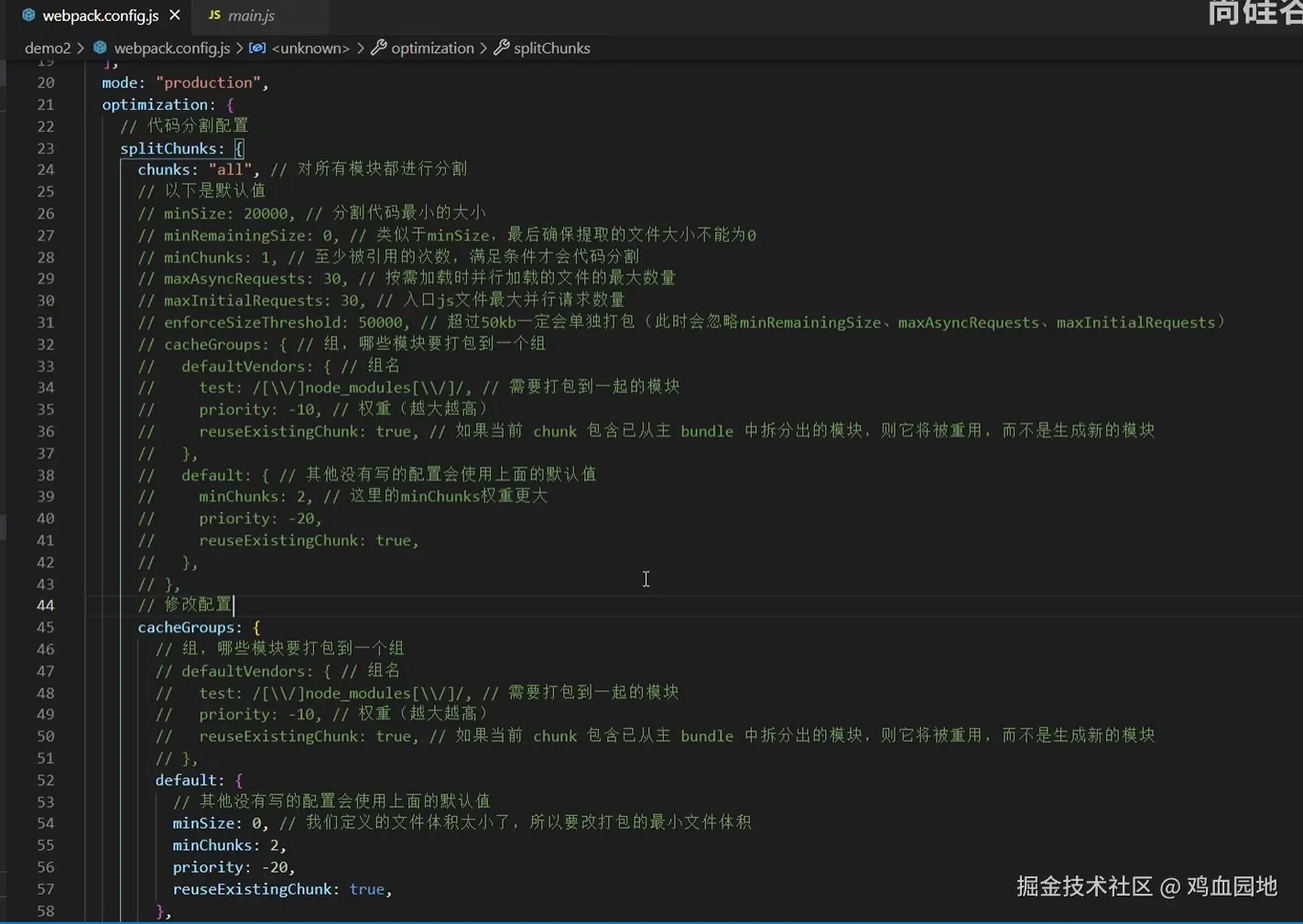
Task: Open the main.js editor tab
Action: 251,16
